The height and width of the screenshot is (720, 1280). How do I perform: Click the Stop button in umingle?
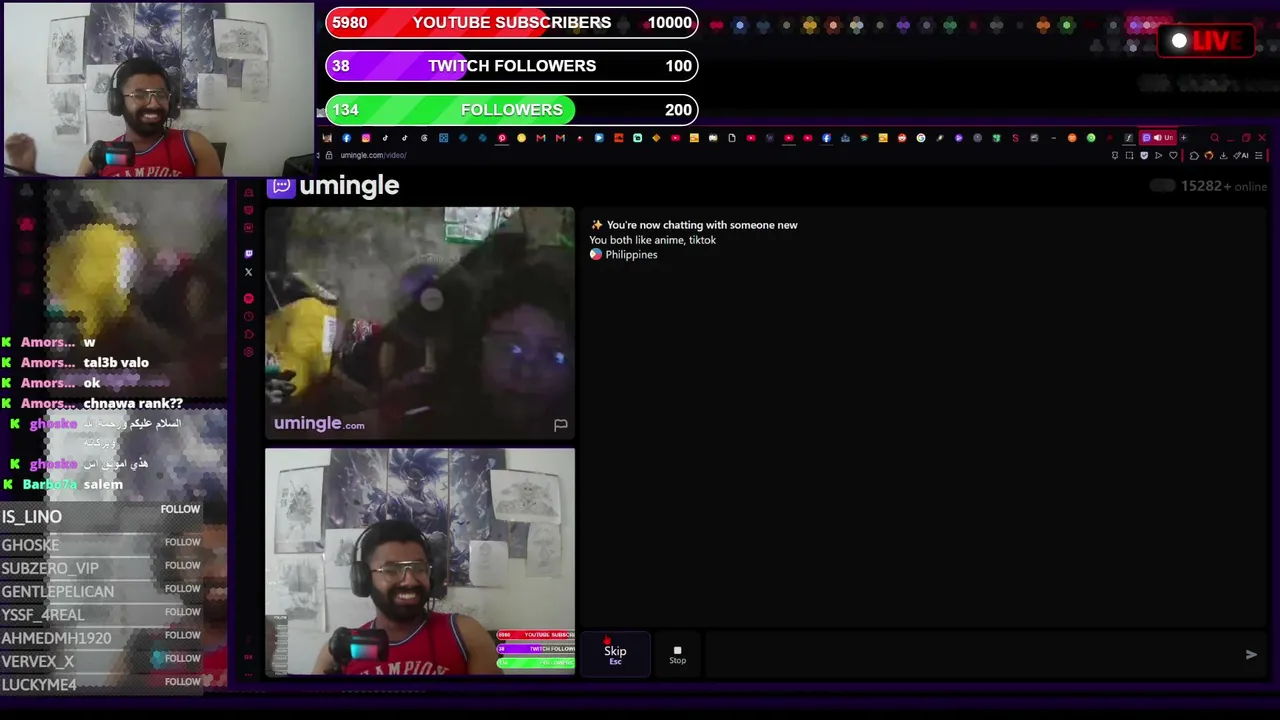(677, 654)
